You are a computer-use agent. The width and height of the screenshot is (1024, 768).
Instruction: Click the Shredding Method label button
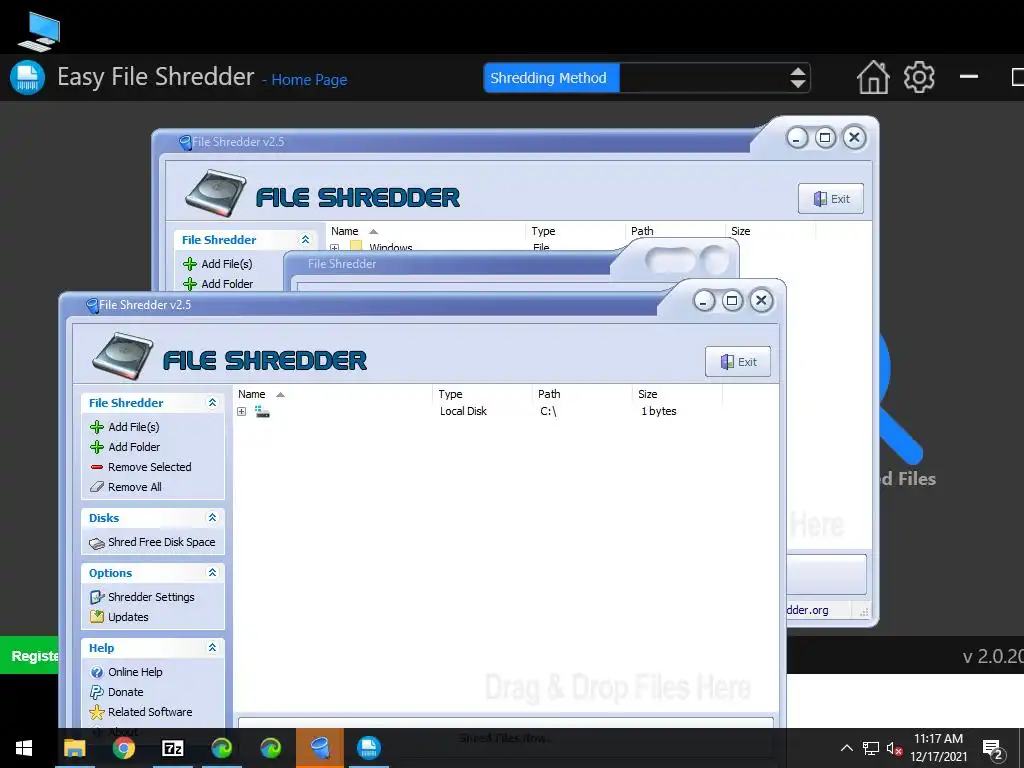coord(552,78)
